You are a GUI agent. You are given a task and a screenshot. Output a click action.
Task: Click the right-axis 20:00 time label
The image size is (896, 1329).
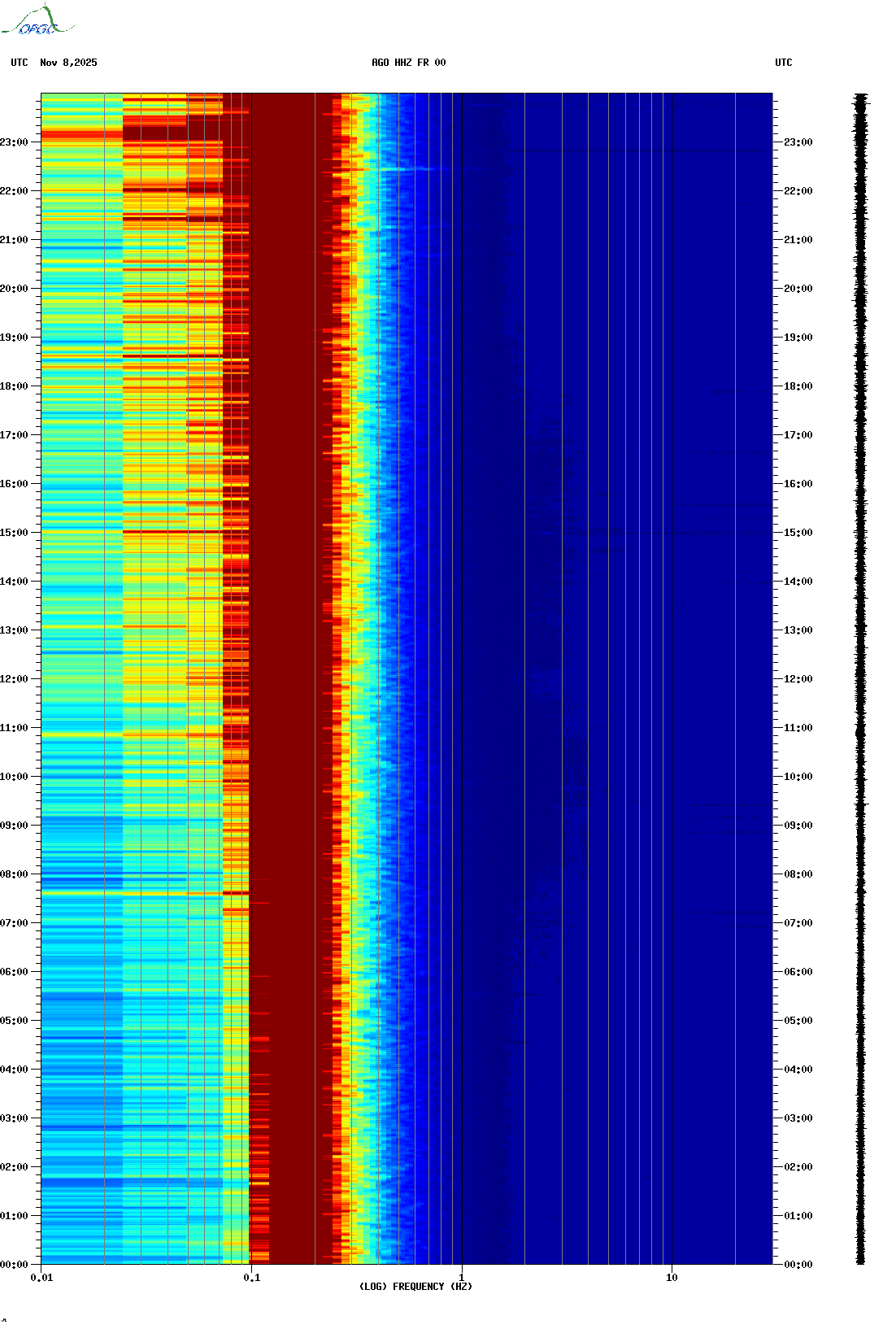798,289
